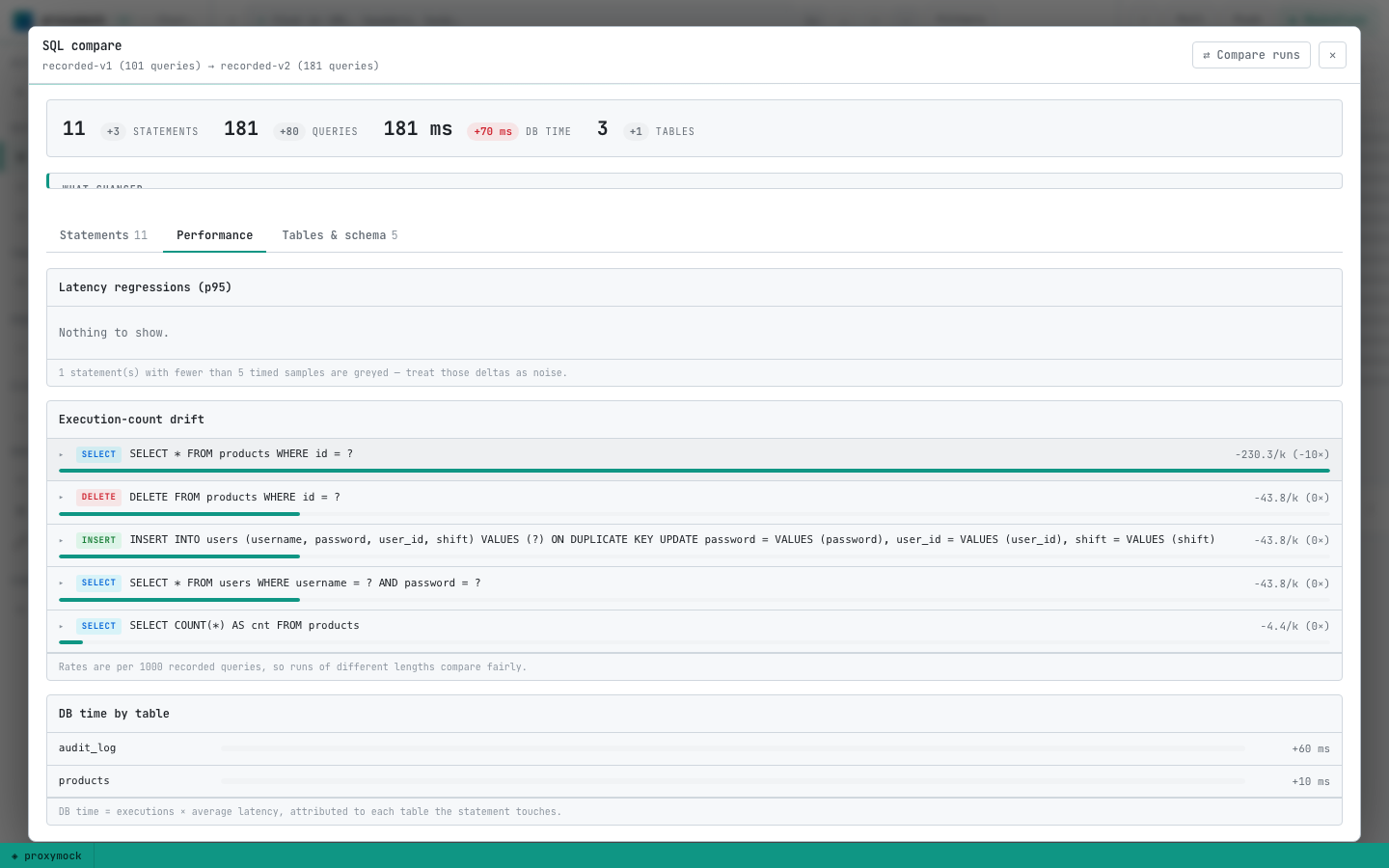This screenshot has height=868, width=1389.
Task: Expand the SELECT COUNT(*) row
Action: [694, 631]
